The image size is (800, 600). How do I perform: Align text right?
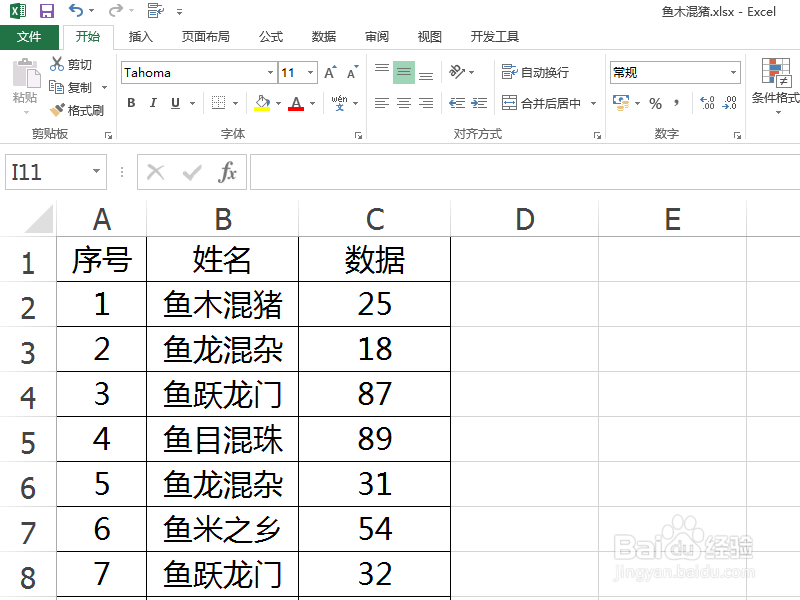(426, 103)
